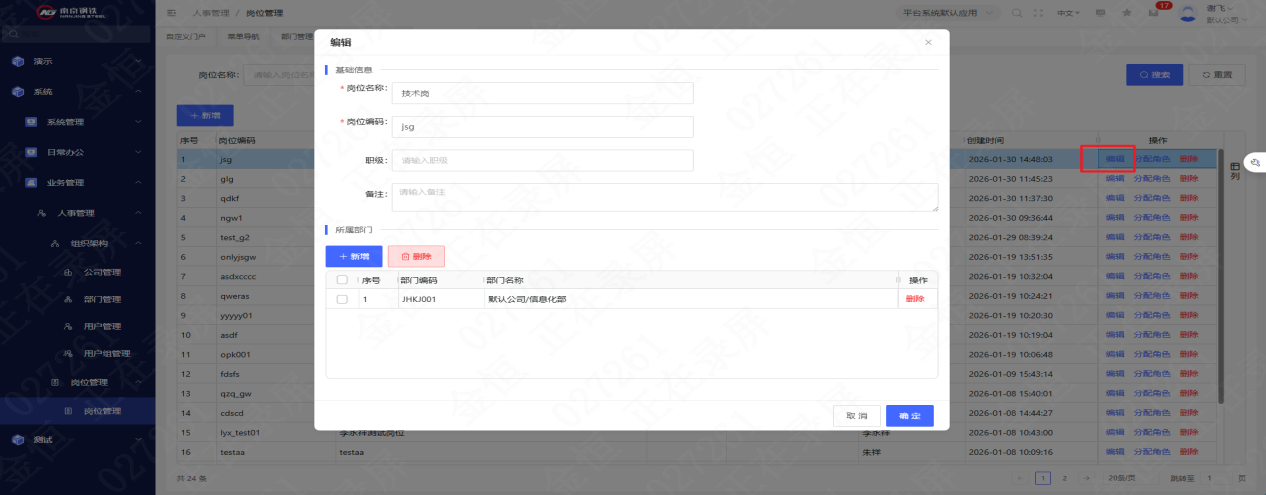Open the 中文 language dropdown

point(1070,13)
